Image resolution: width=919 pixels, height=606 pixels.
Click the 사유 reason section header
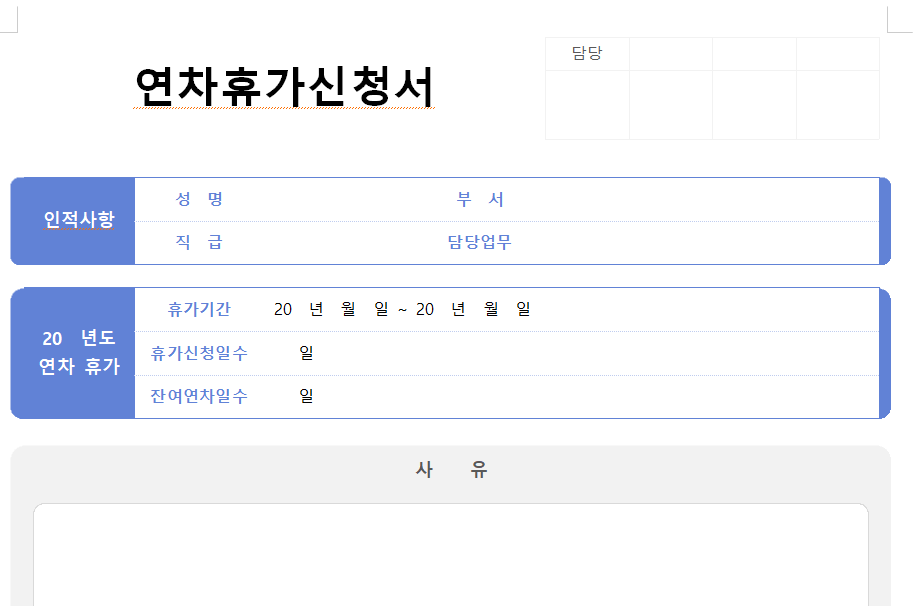(452, 468)
